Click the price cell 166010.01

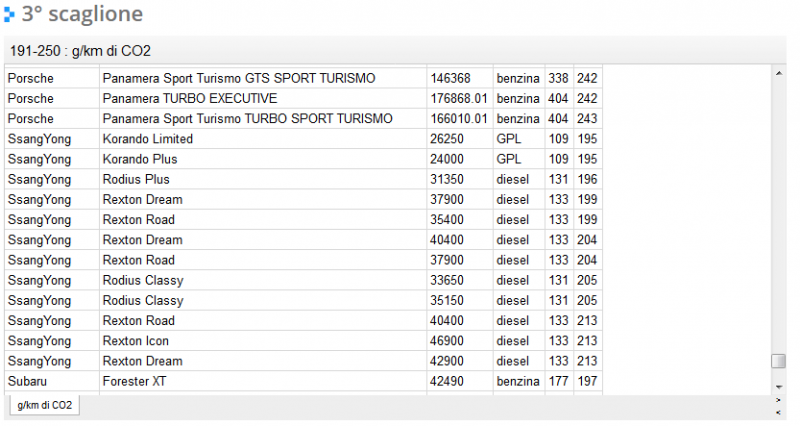pos(460,119)
